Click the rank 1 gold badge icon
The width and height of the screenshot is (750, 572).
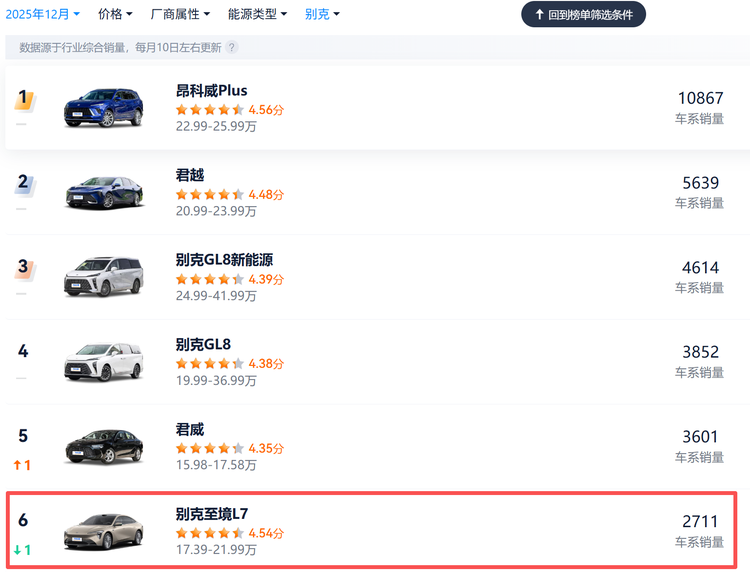coord(24,99)
